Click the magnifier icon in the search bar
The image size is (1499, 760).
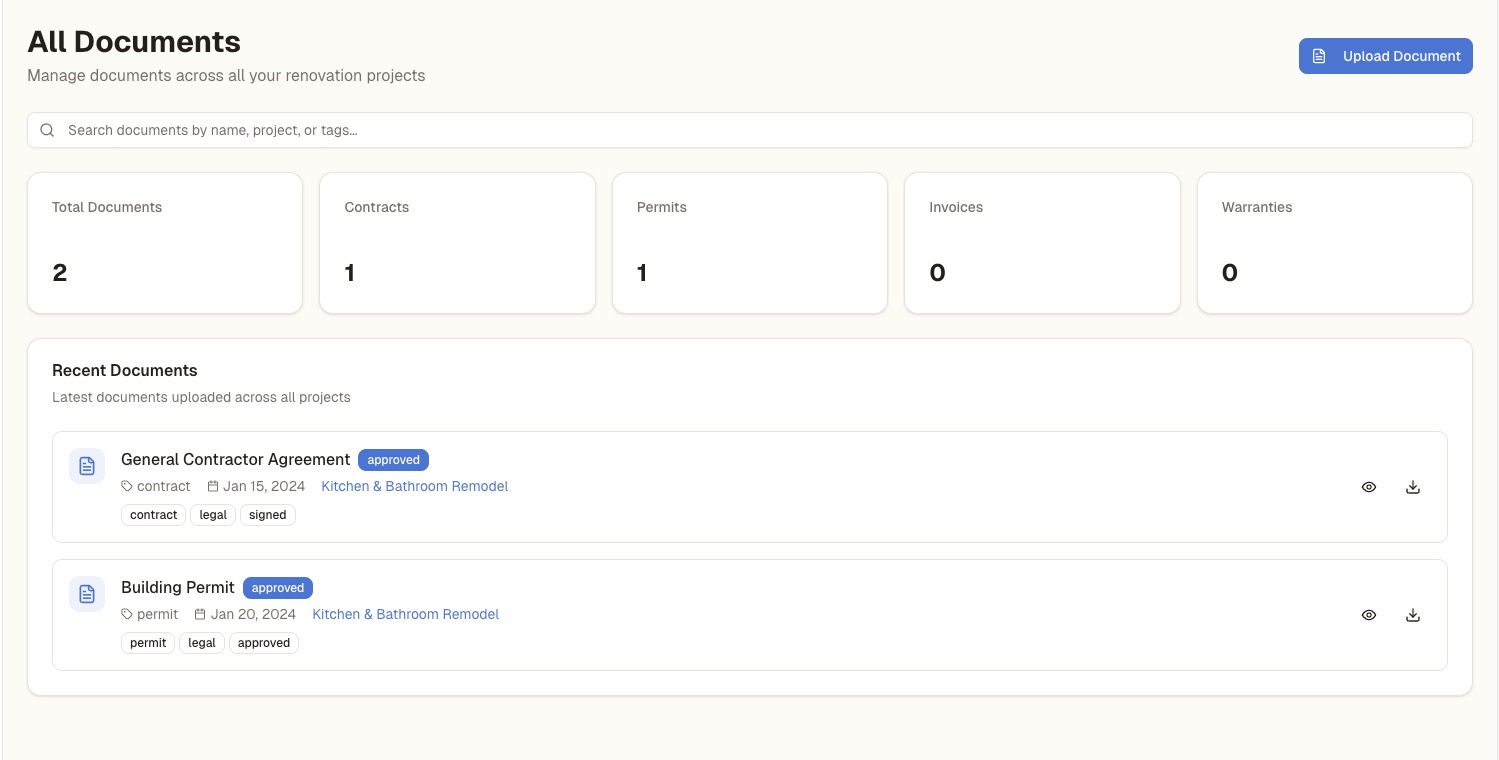pos(47,130)
